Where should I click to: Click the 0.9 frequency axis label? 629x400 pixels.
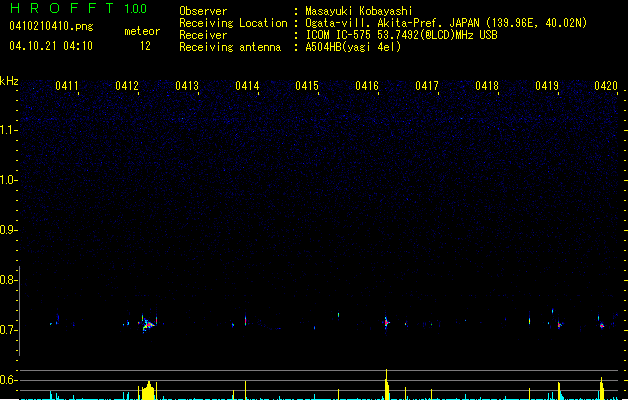pyautogui.click(x=8, y=230)
